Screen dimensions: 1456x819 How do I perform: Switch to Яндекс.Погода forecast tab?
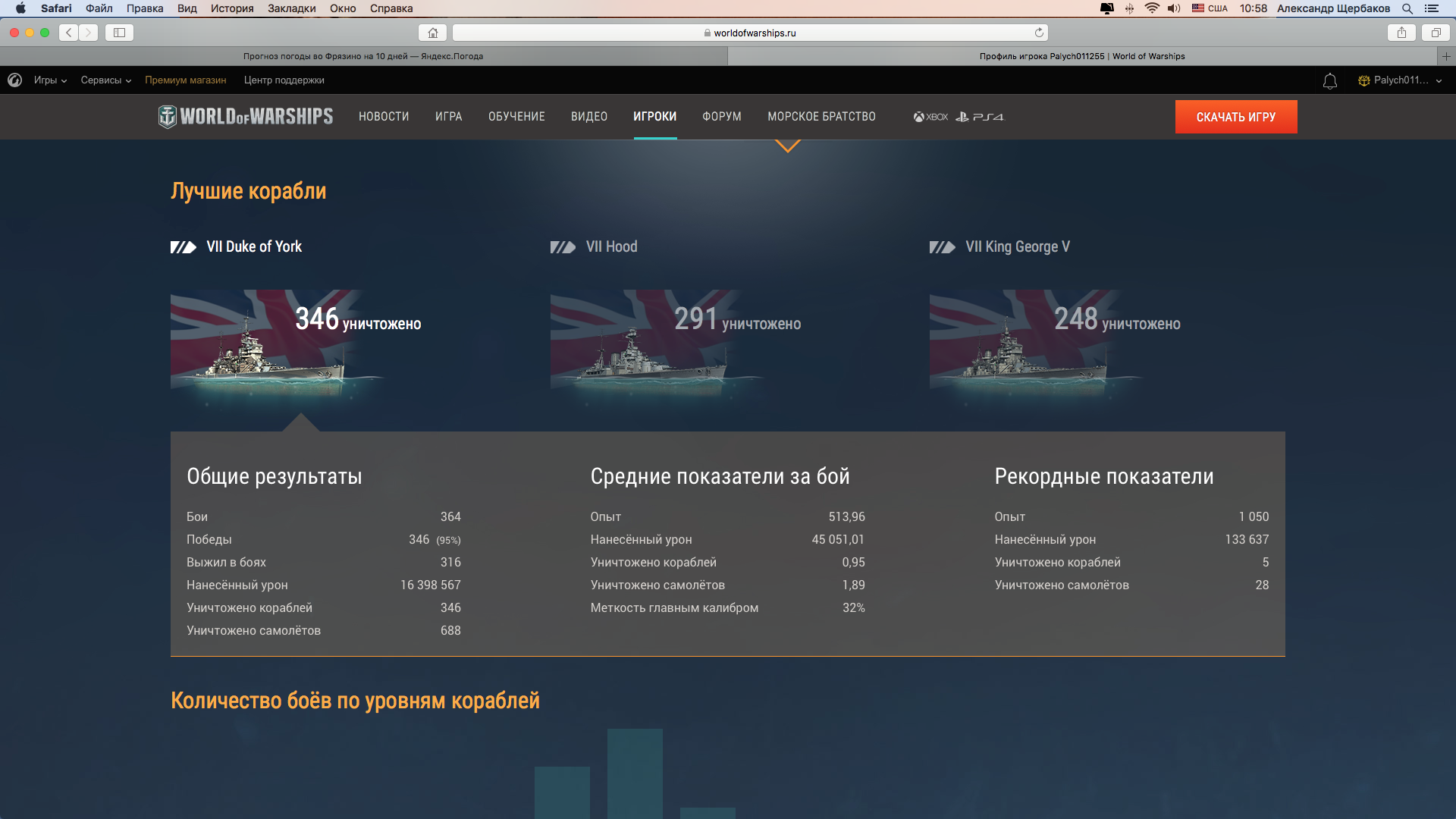[363, 56]
